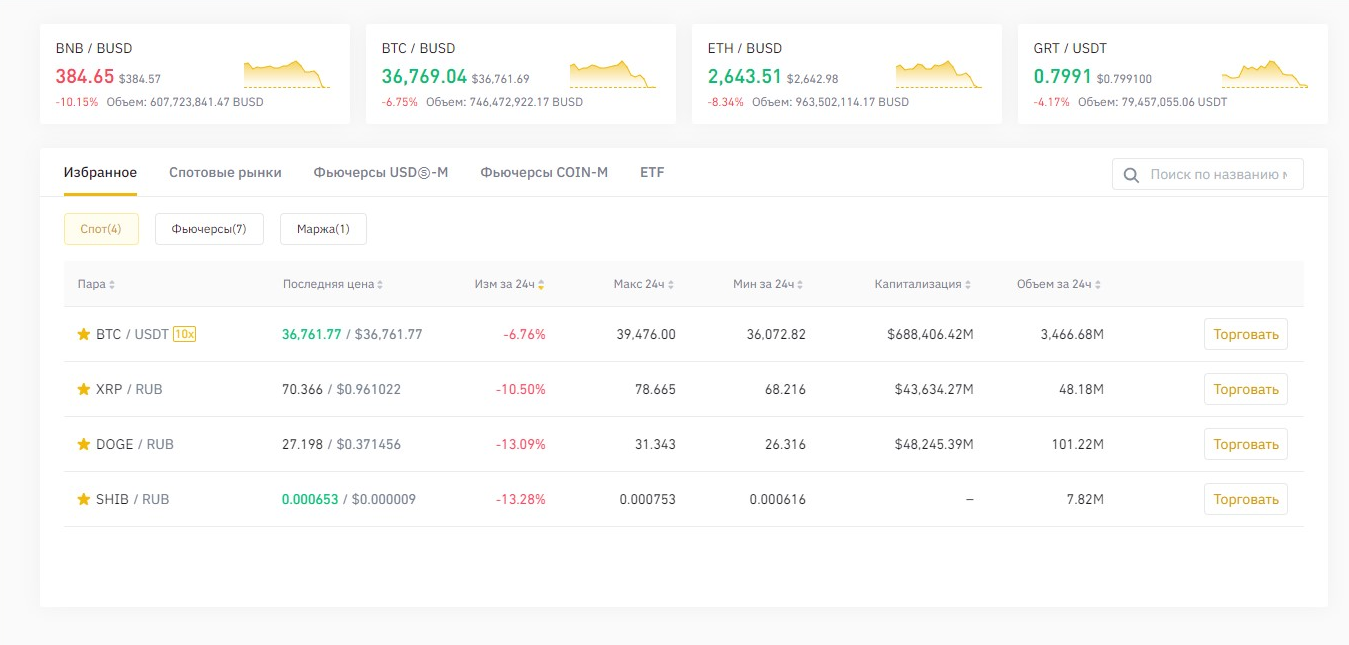Sort by Последняя цена column
Image resolution: width=1349 pixels, height=645 pixels.
[333, 284]
